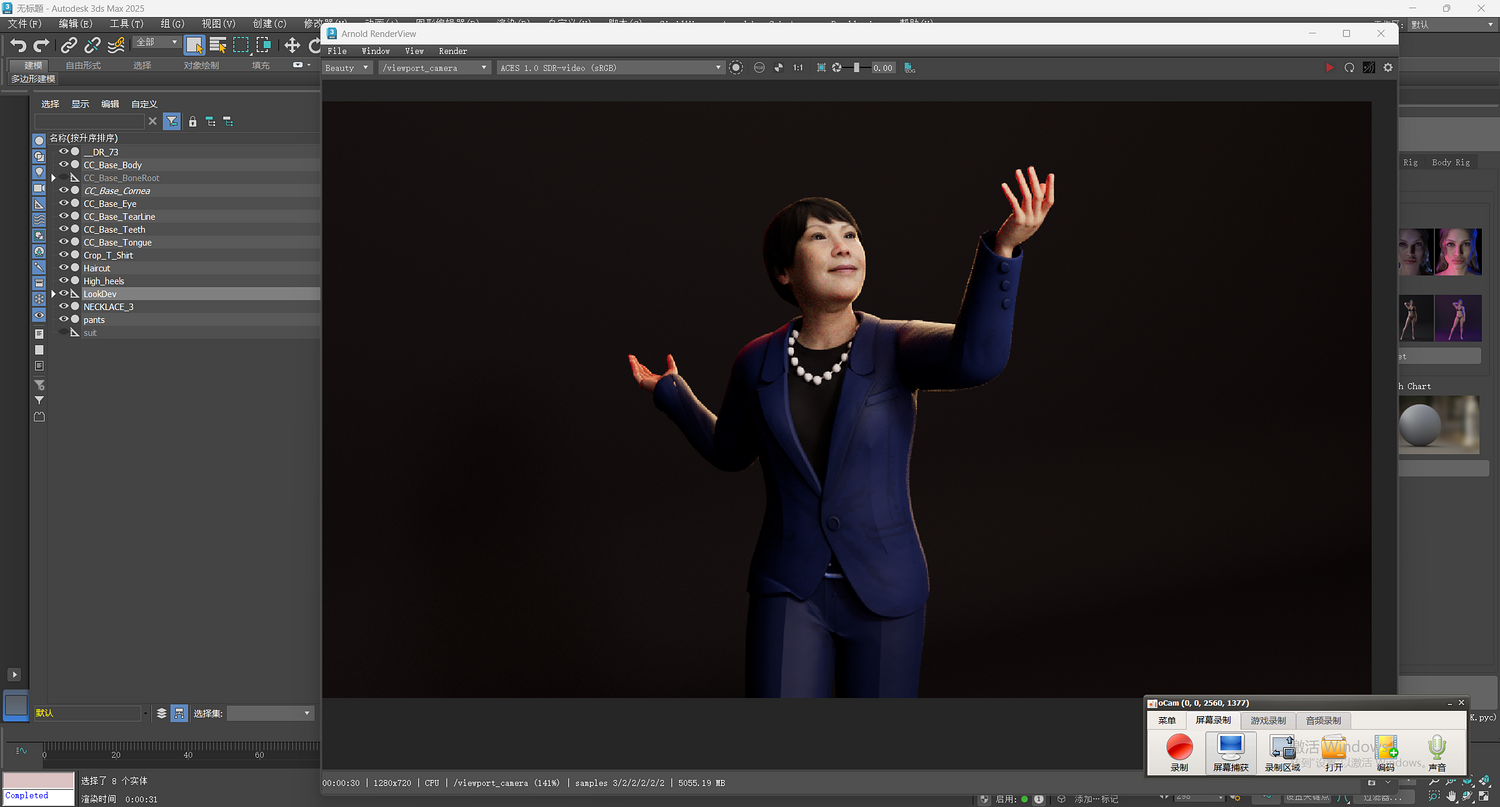Image resolution: width=1500 pixels, height=807 pixels.
Task: Open the 默认 layer dropdown arrow
Action: coord(146,713)
